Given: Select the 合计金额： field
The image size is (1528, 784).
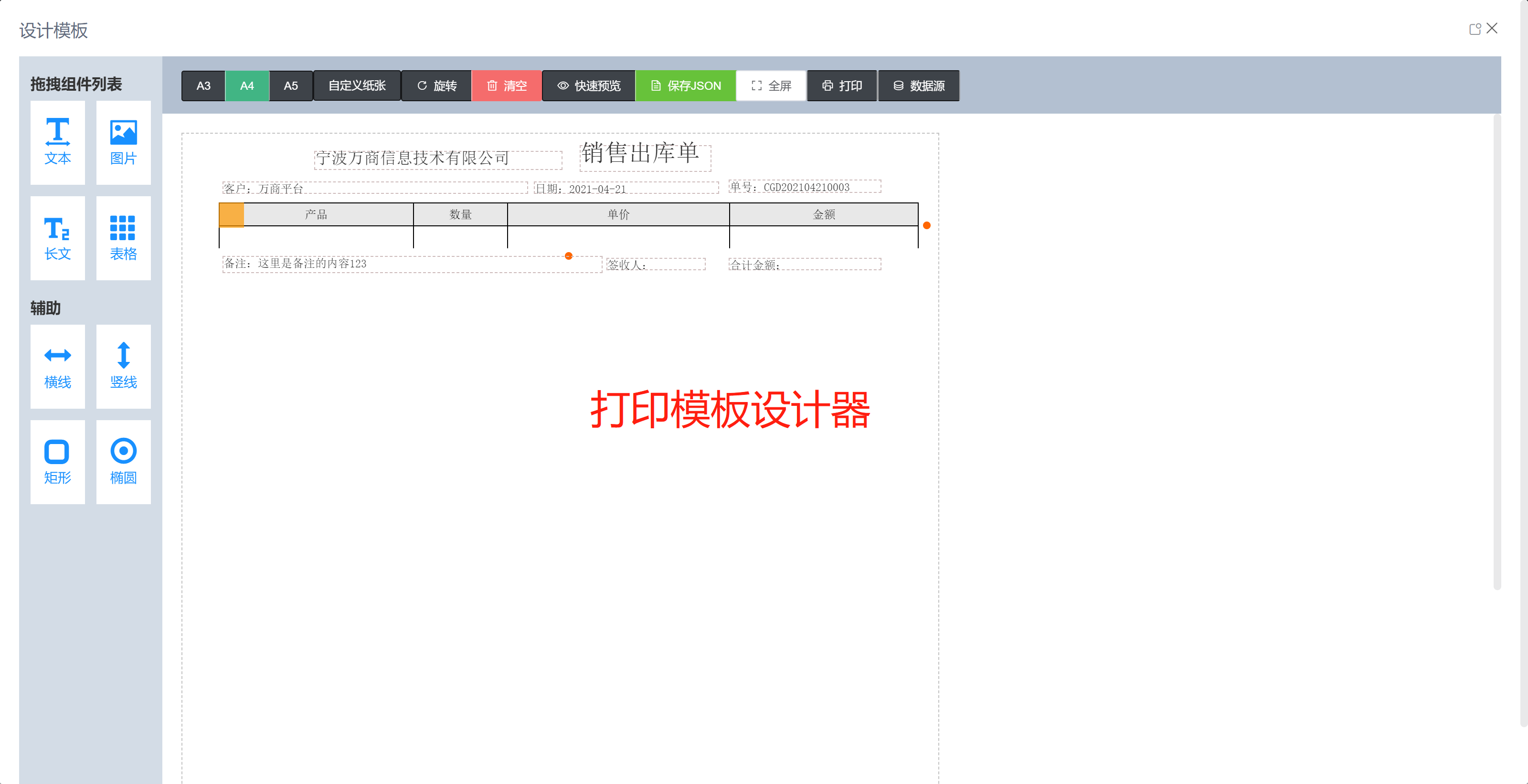Looking at the screenshot, I should click(x=805, y=264).
